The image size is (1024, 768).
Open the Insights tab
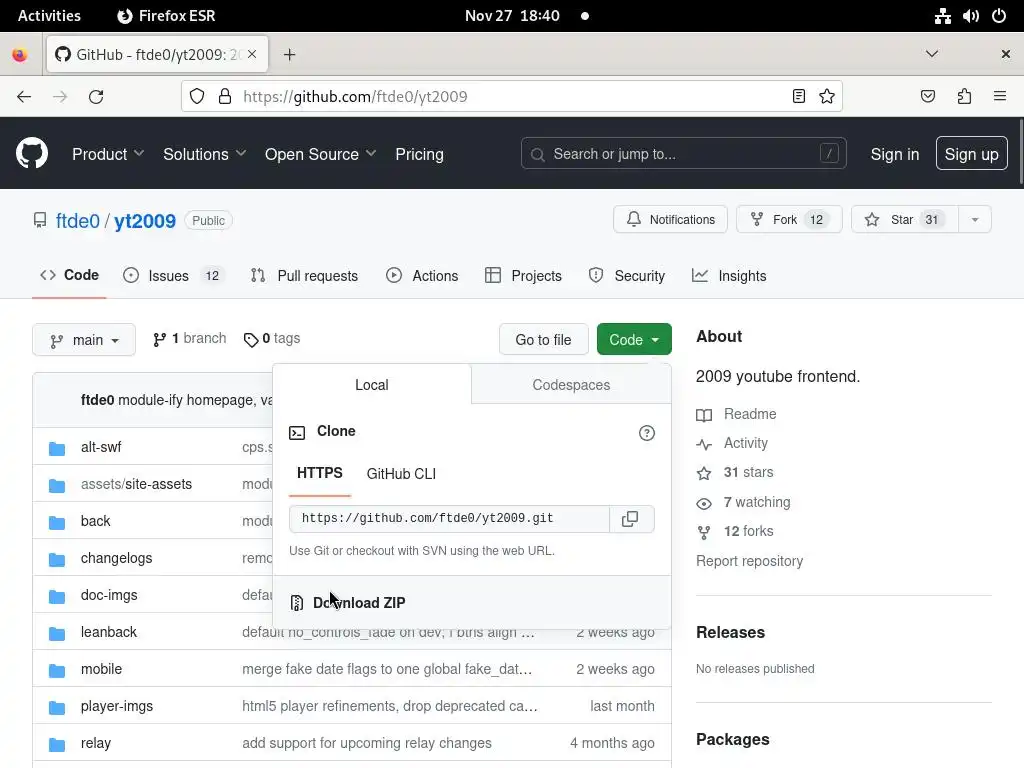pyautogui.click(x=729, y=276)
